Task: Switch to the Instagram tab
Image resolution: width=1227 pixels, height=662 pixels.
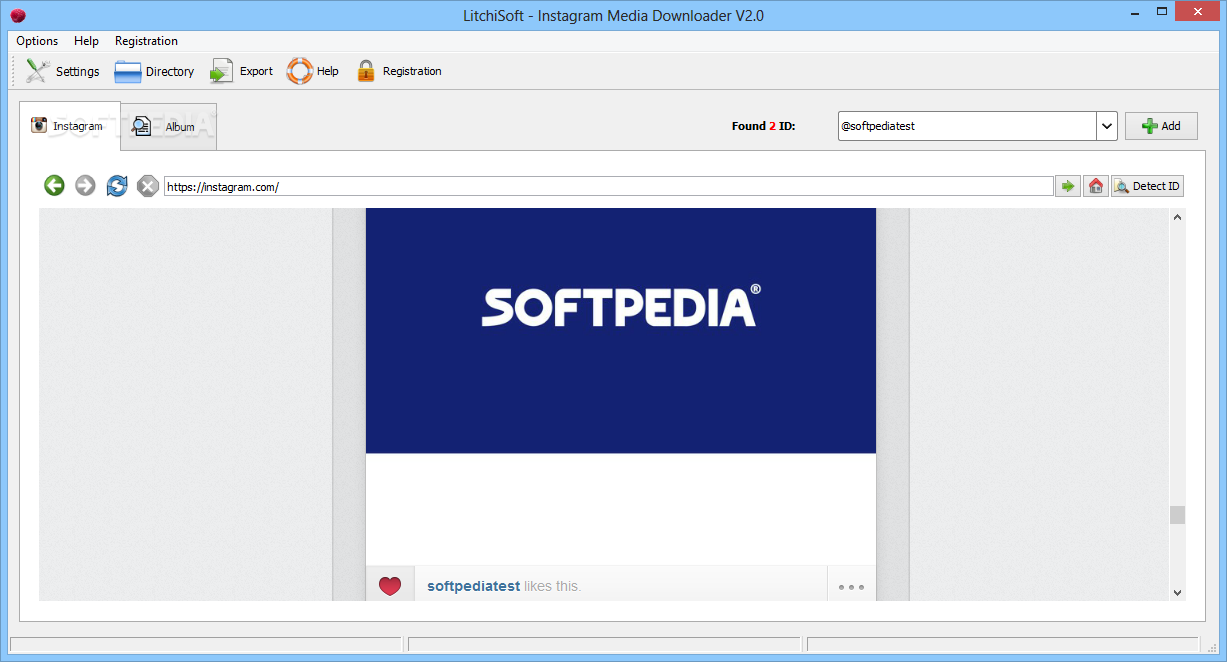Action: tap(69, 126)
